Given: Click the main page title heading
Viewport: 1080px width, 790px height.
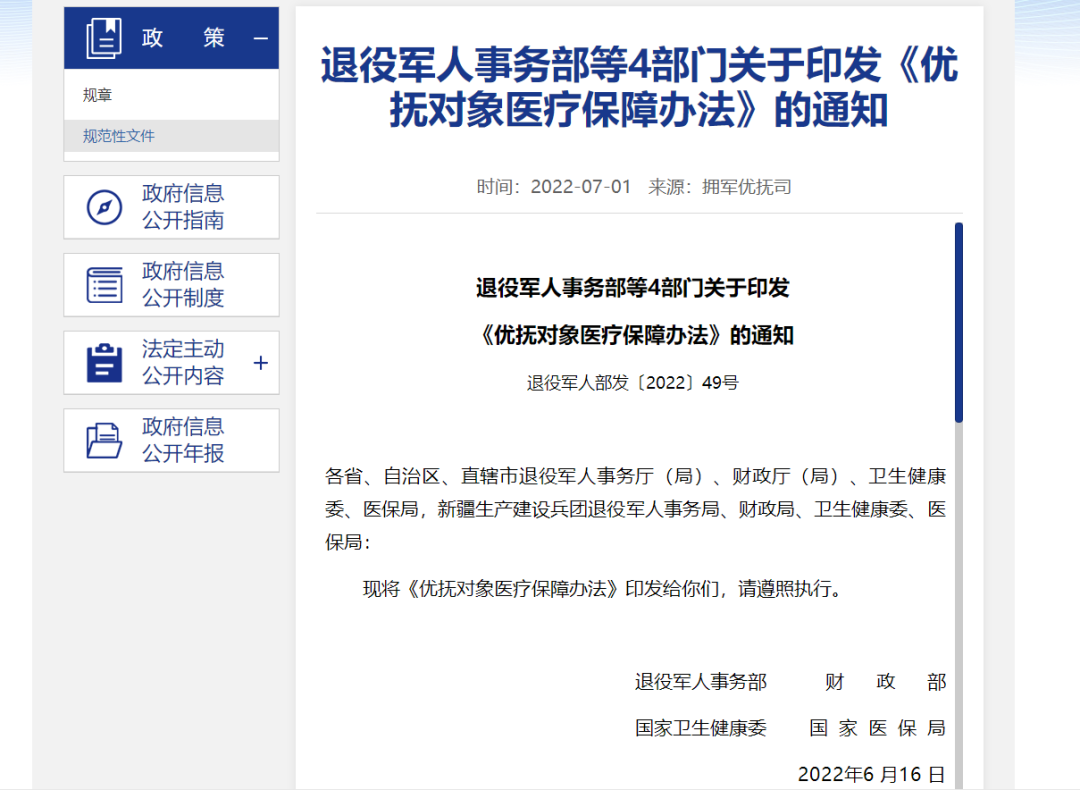Looking at the screenshot, I should point(639,87).
